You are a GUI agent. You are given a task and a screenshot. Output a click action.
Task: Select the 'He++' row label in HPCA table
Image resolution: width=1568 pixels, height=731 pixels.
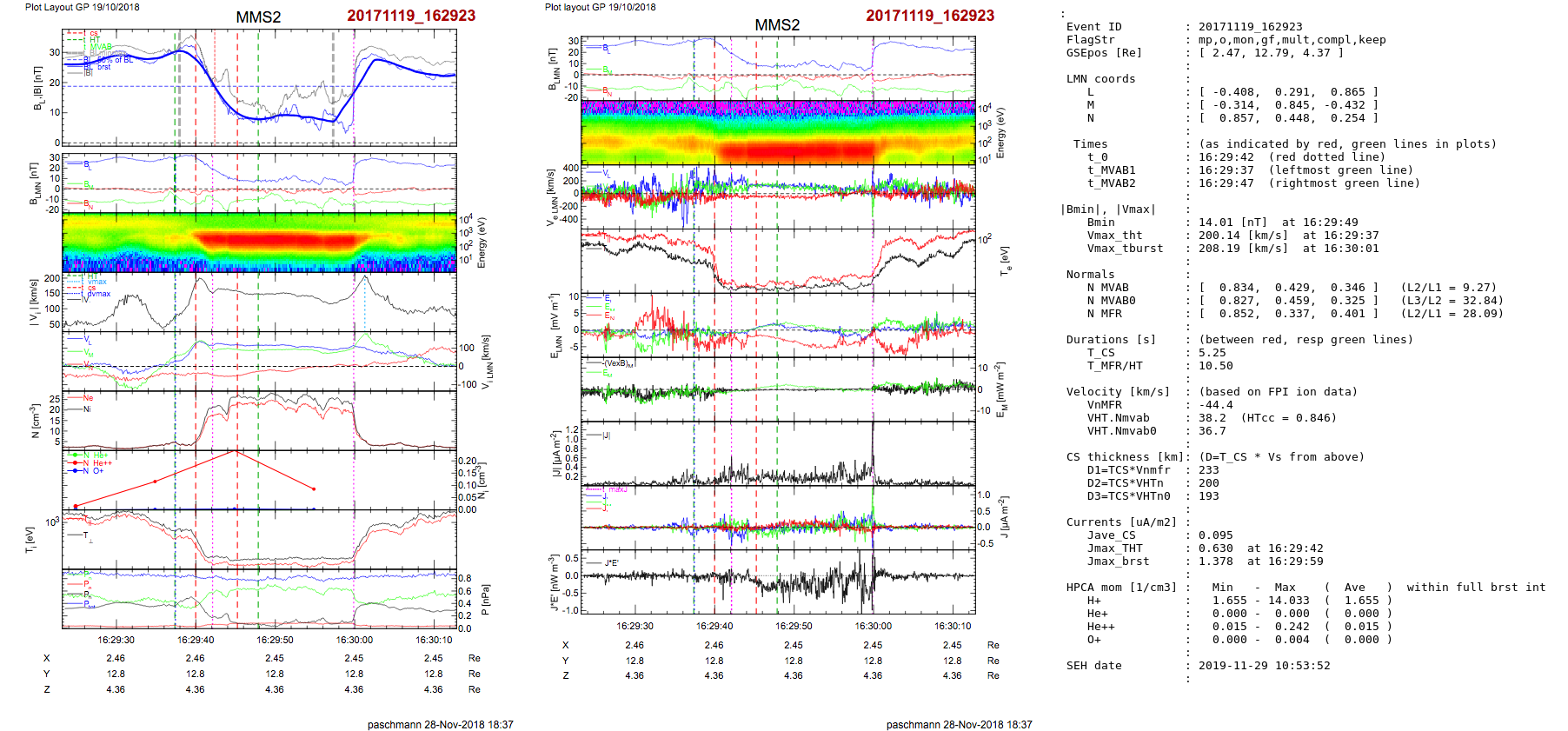pos(1100,627)
